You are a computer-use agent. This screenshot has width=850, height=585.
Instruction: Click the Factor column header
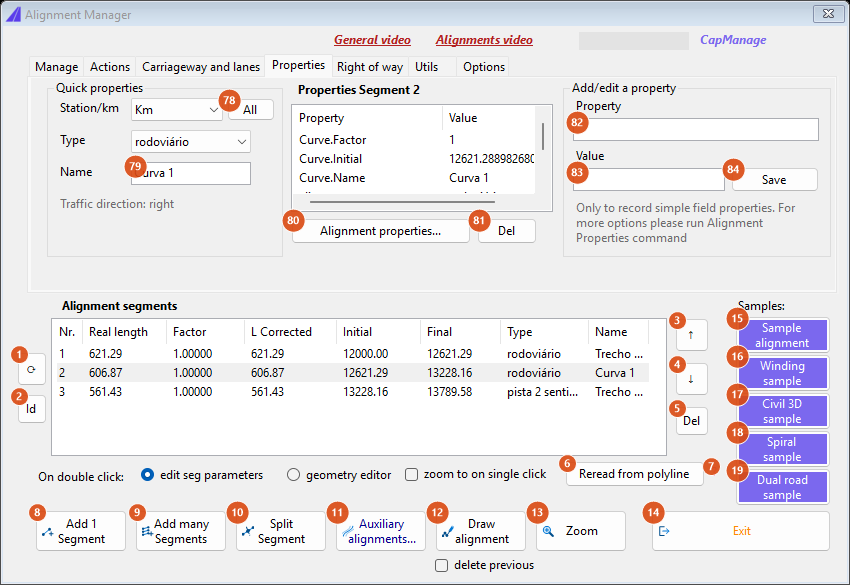click(205, 332)
